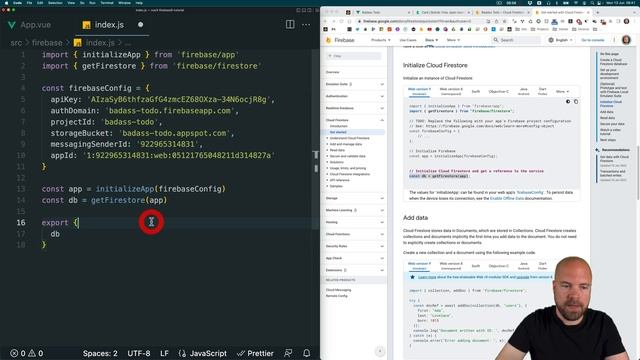Click the Enable Offline Data link
The height and width of the screenshot is (360, 640).
point(507,198)
